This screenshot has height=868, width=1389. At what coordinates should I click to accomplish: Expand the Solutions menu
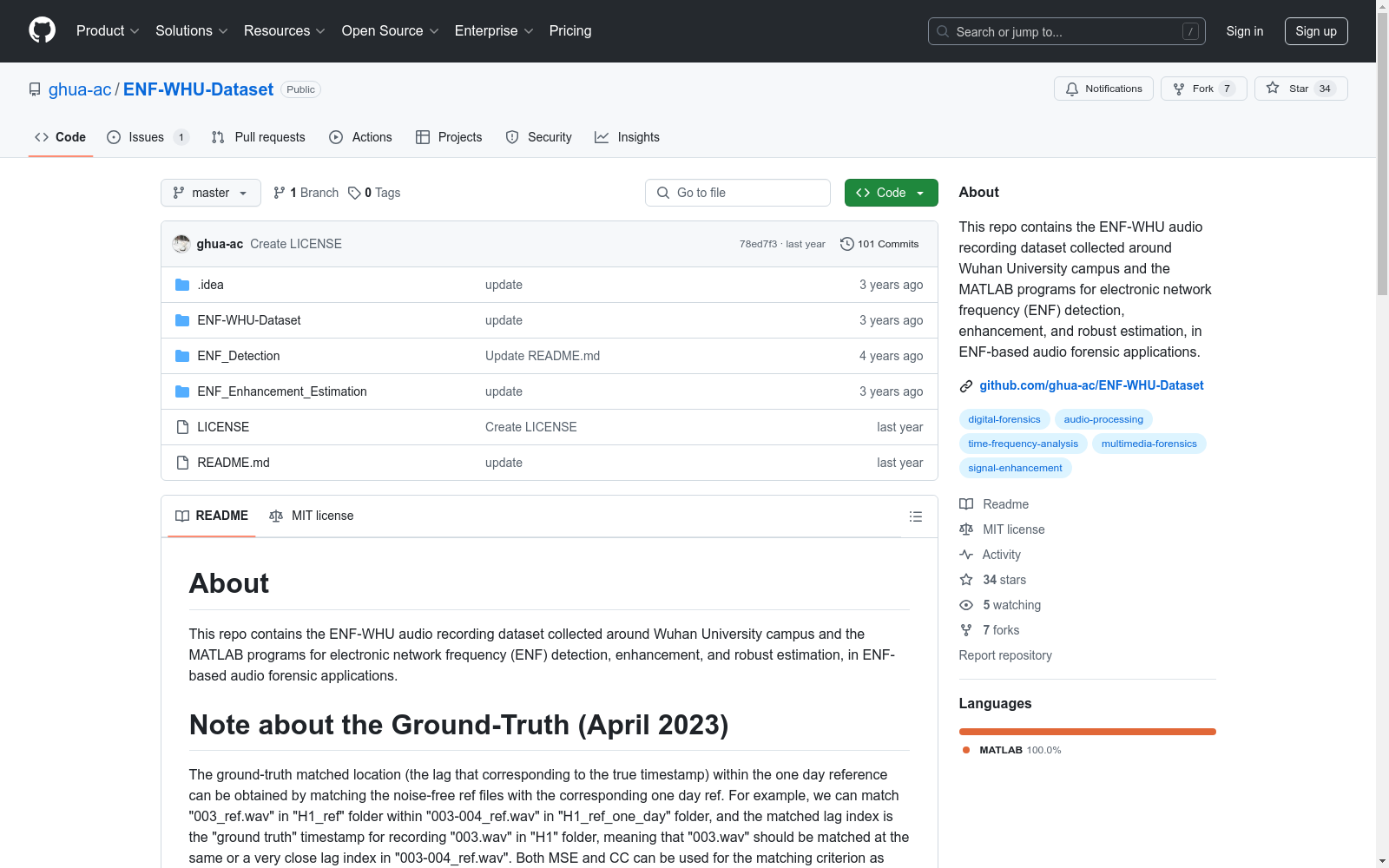click(x=192, y=30)
